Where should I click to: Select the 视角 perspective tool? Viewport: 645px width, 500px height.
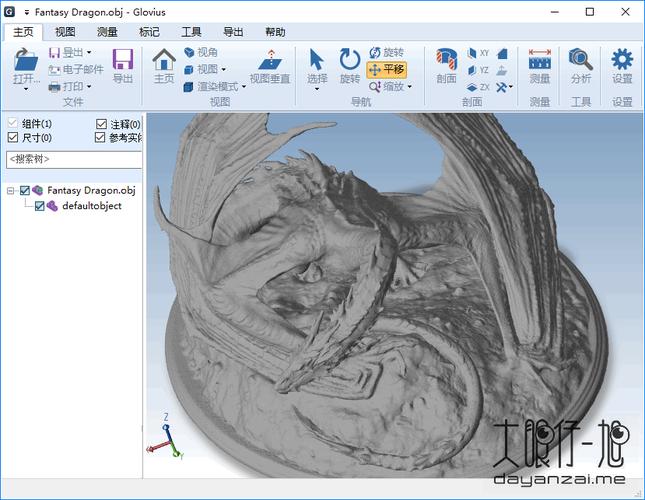[x=201, y=53]
